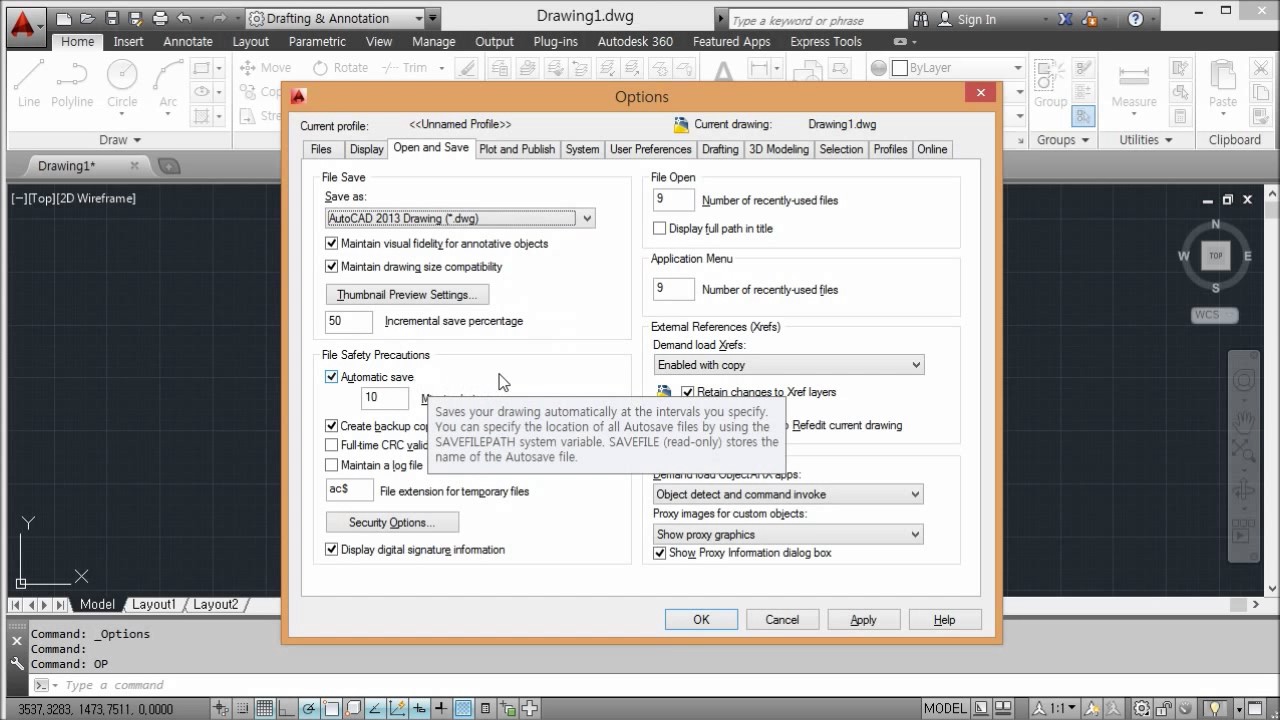Open the Help question mark icon
Screen dimensions: 1280x720
click(x=1136, y=19)
